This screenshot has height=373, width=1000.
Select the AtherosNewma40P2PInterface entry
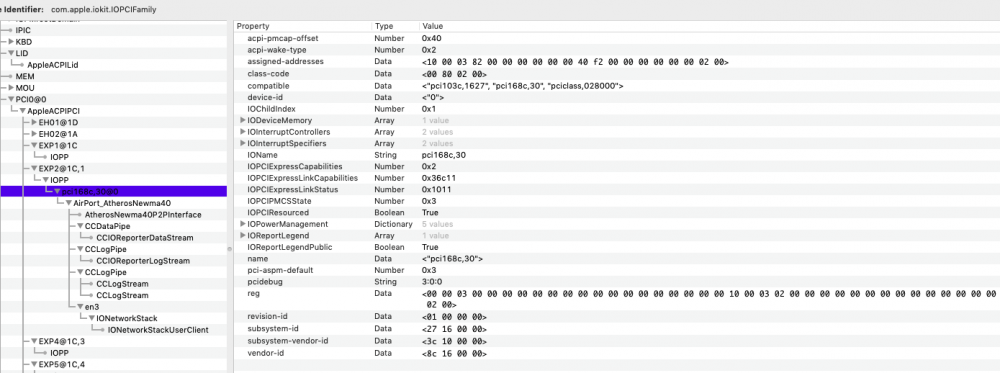point(143,214)
